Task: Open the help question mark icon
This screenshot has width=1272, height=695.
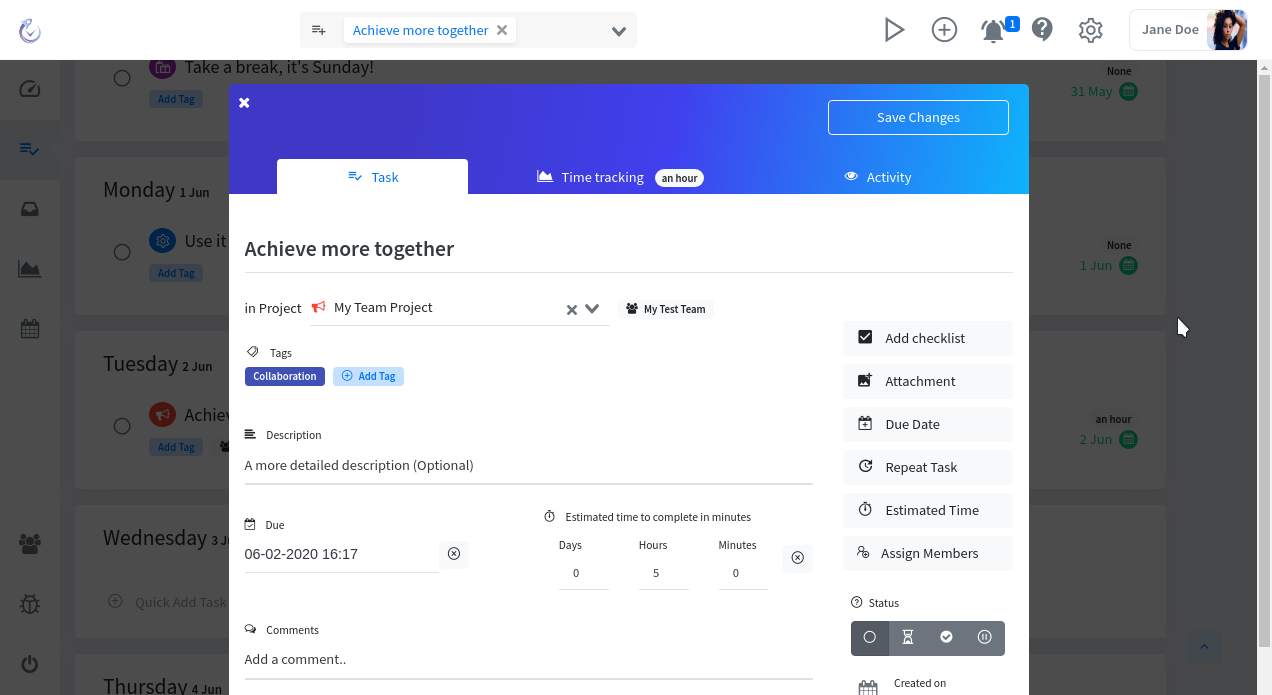Action: coord(1042,30)
